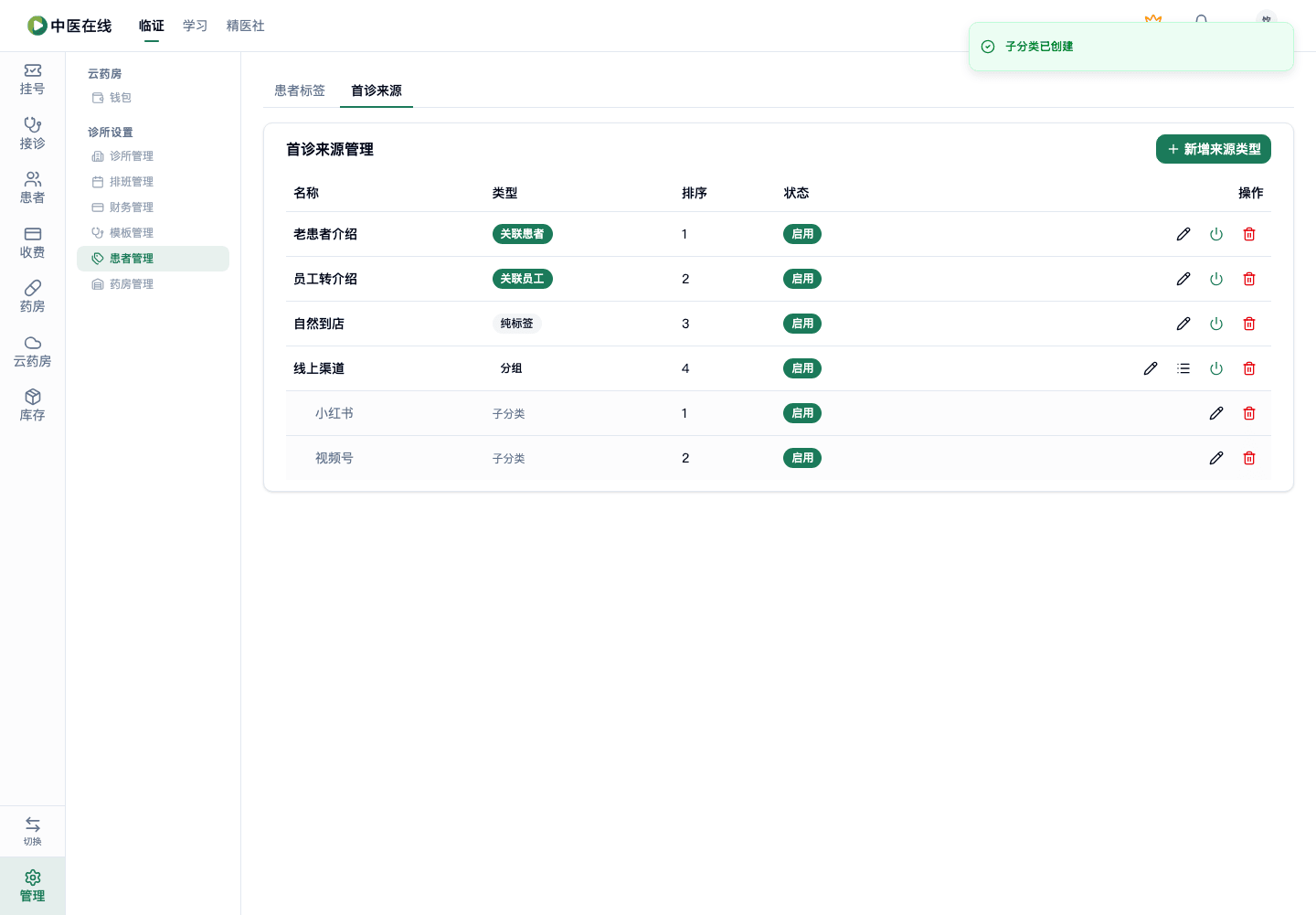Image resolution: width=1316 pixels, height=915 pixels.
Task: Click the 切换 switch icon
Action: point(32,831)
